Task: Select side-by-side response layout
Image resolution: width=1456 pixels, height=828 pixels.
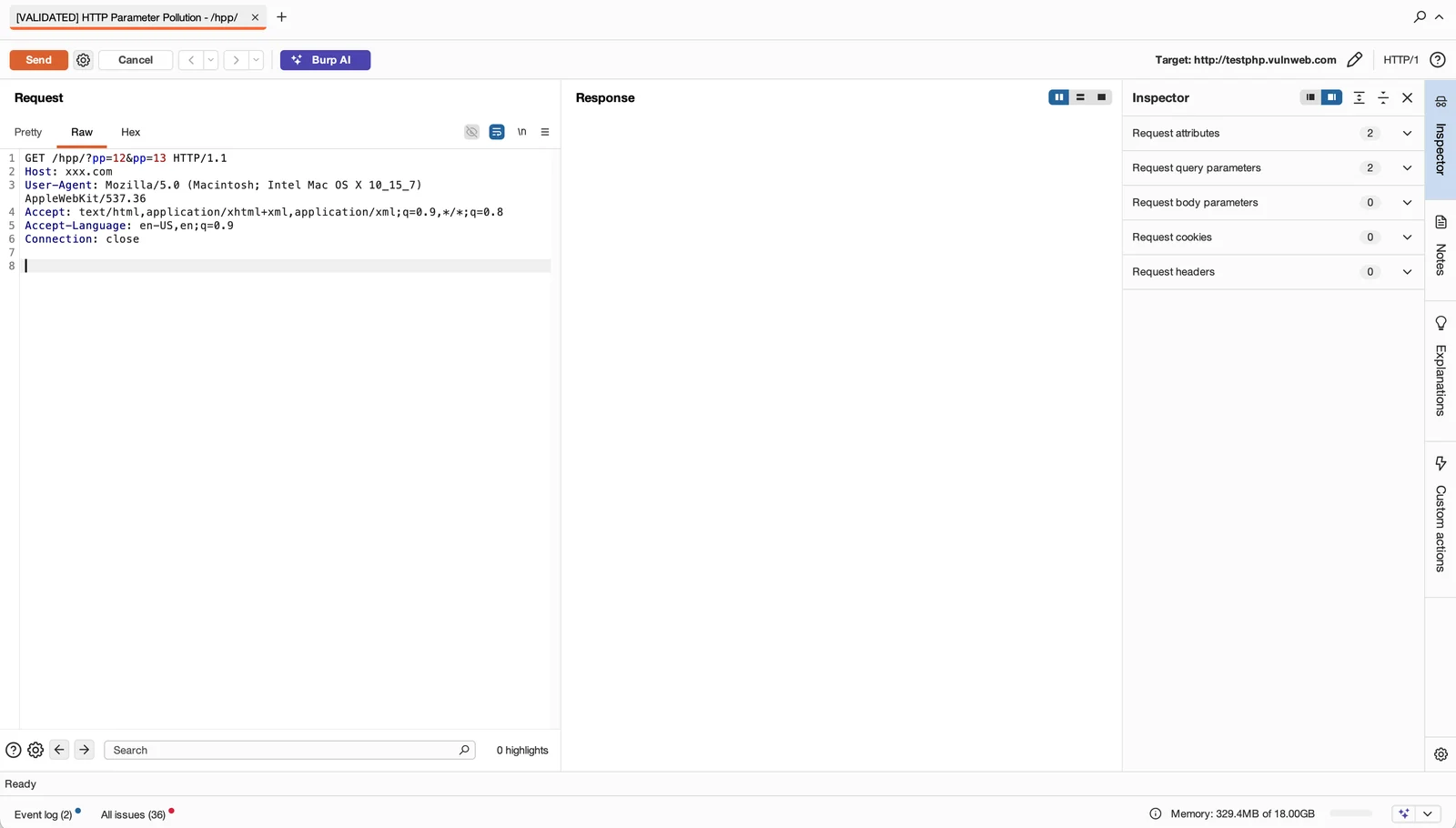Action: click(1059, 97)
